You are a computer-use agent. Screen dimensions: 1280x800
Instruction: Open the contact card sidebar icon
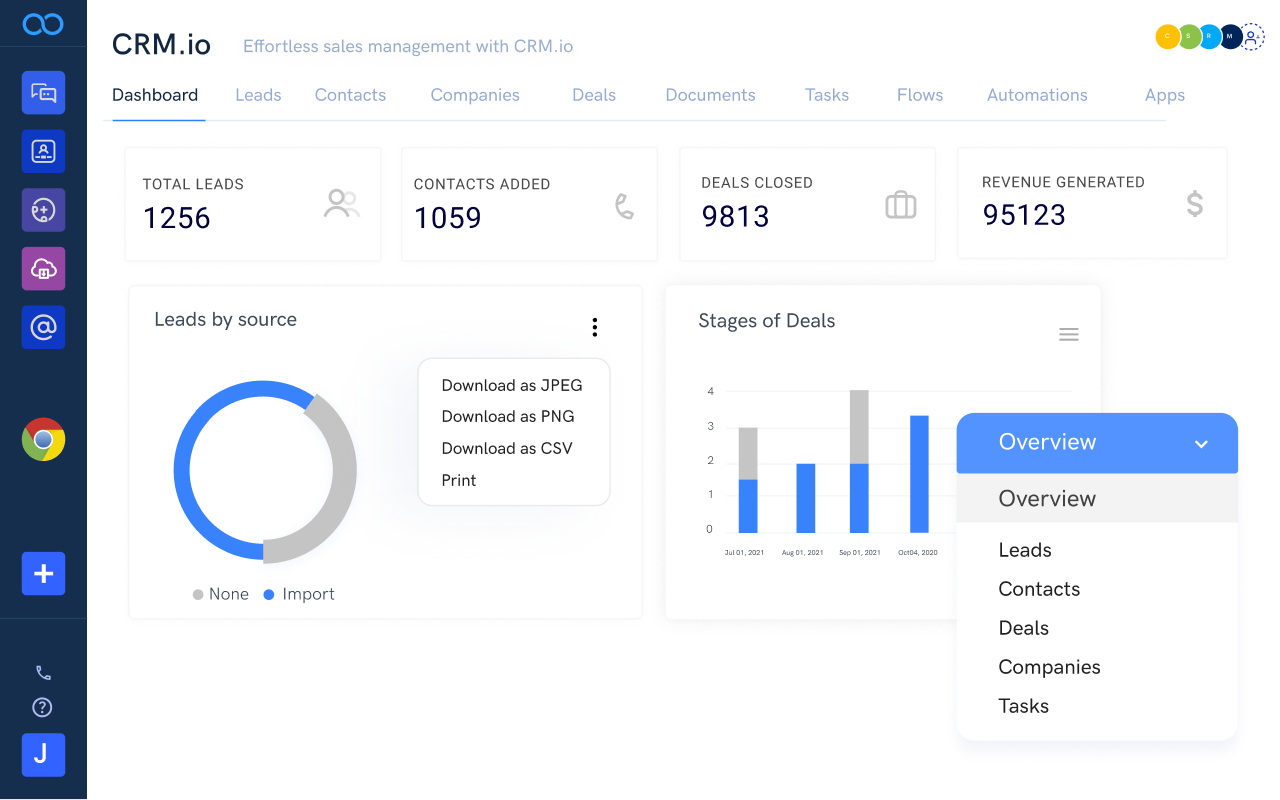[x=43, y=151]
